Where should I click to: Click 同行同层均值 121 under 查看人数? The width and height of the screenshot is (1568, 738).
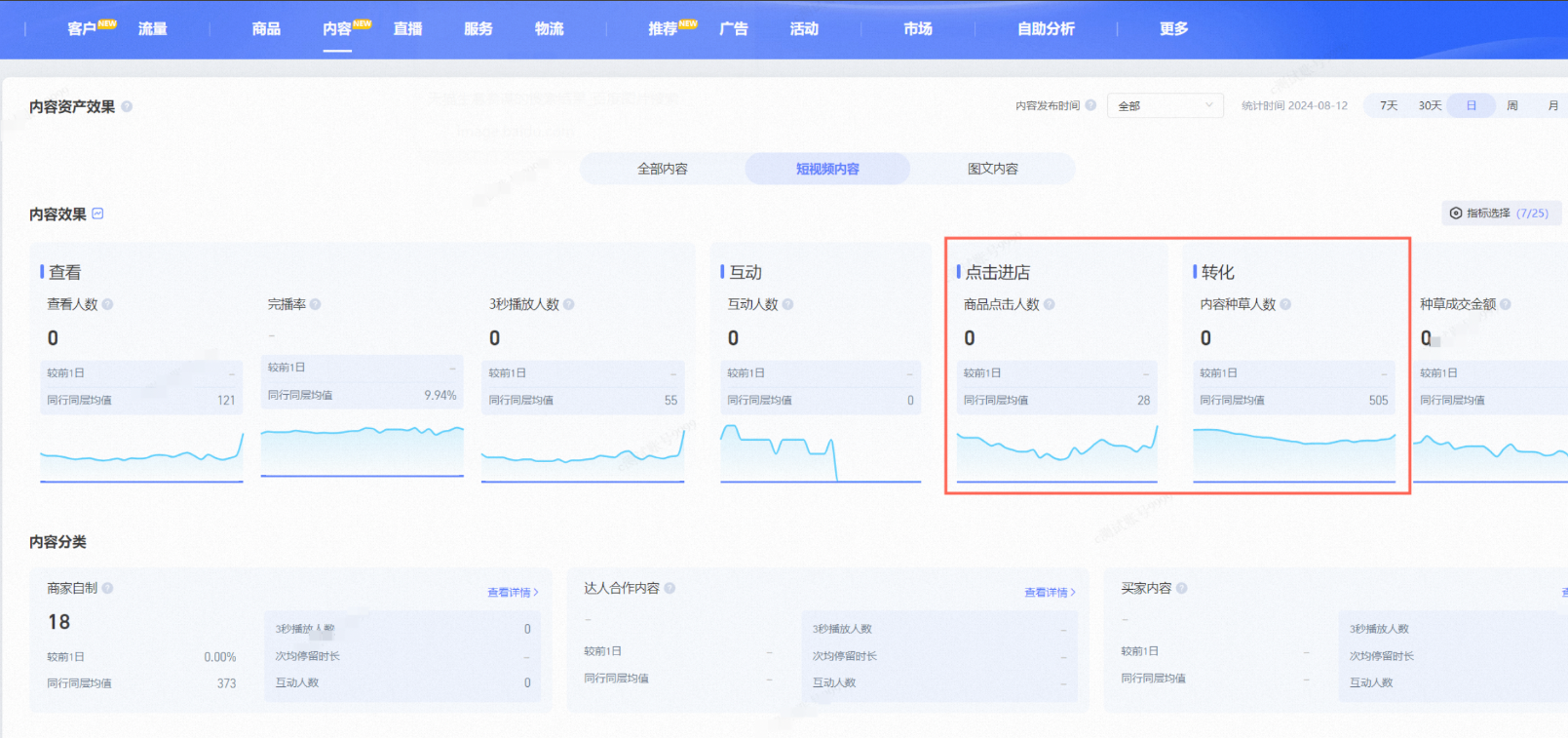(x=141, y=400)
